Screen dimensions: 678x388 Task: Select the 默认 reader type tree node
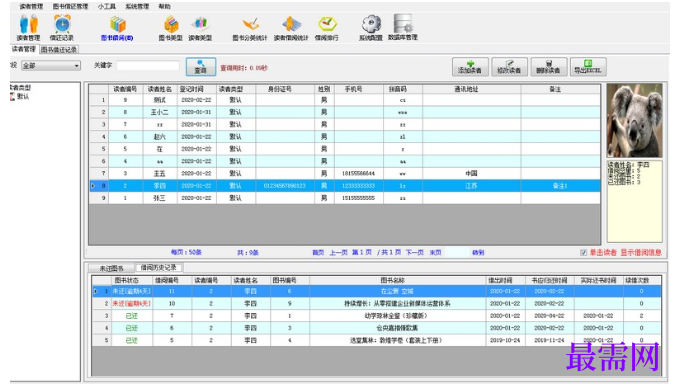(23, 96)
